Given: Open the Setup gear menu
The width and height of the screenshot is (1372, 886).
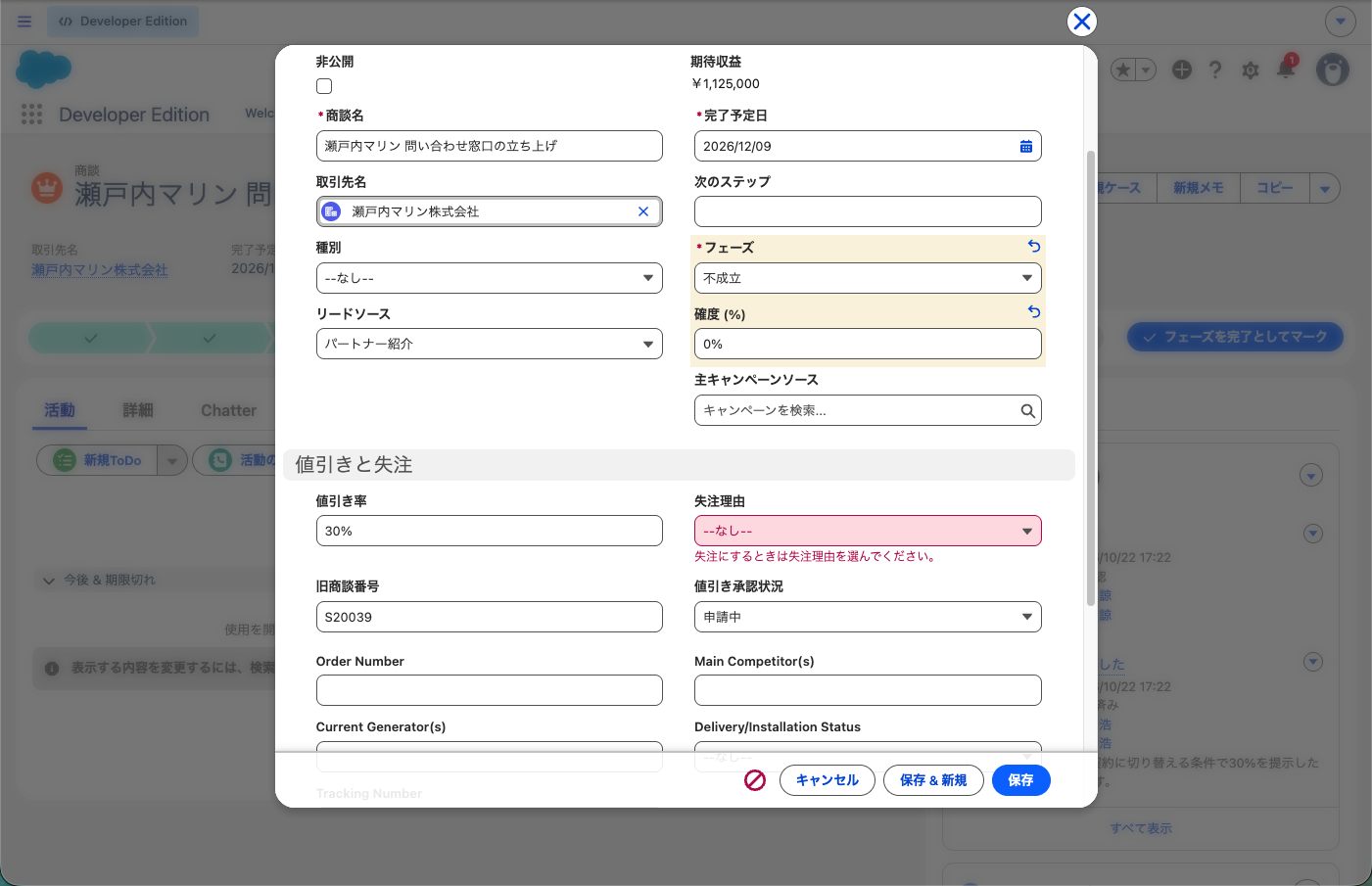Looking at the screenshot, I should 1251,70.
